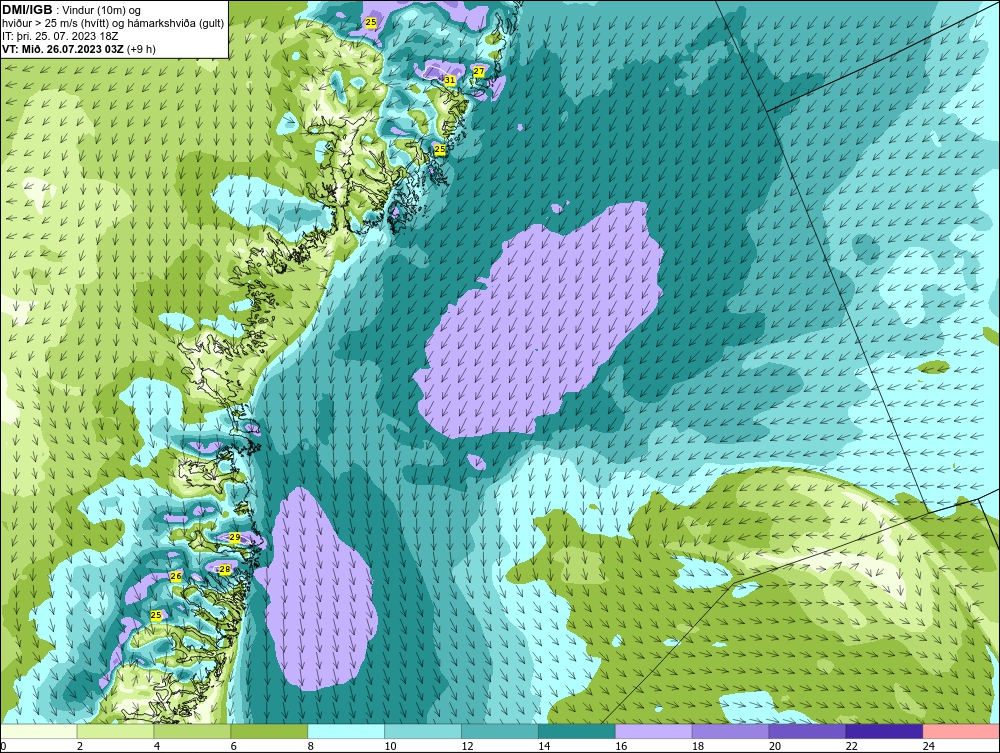
Task: Select the 'IT: þri. 25. 07. 2023 18Z' line
Action: (x=60, y=36)
